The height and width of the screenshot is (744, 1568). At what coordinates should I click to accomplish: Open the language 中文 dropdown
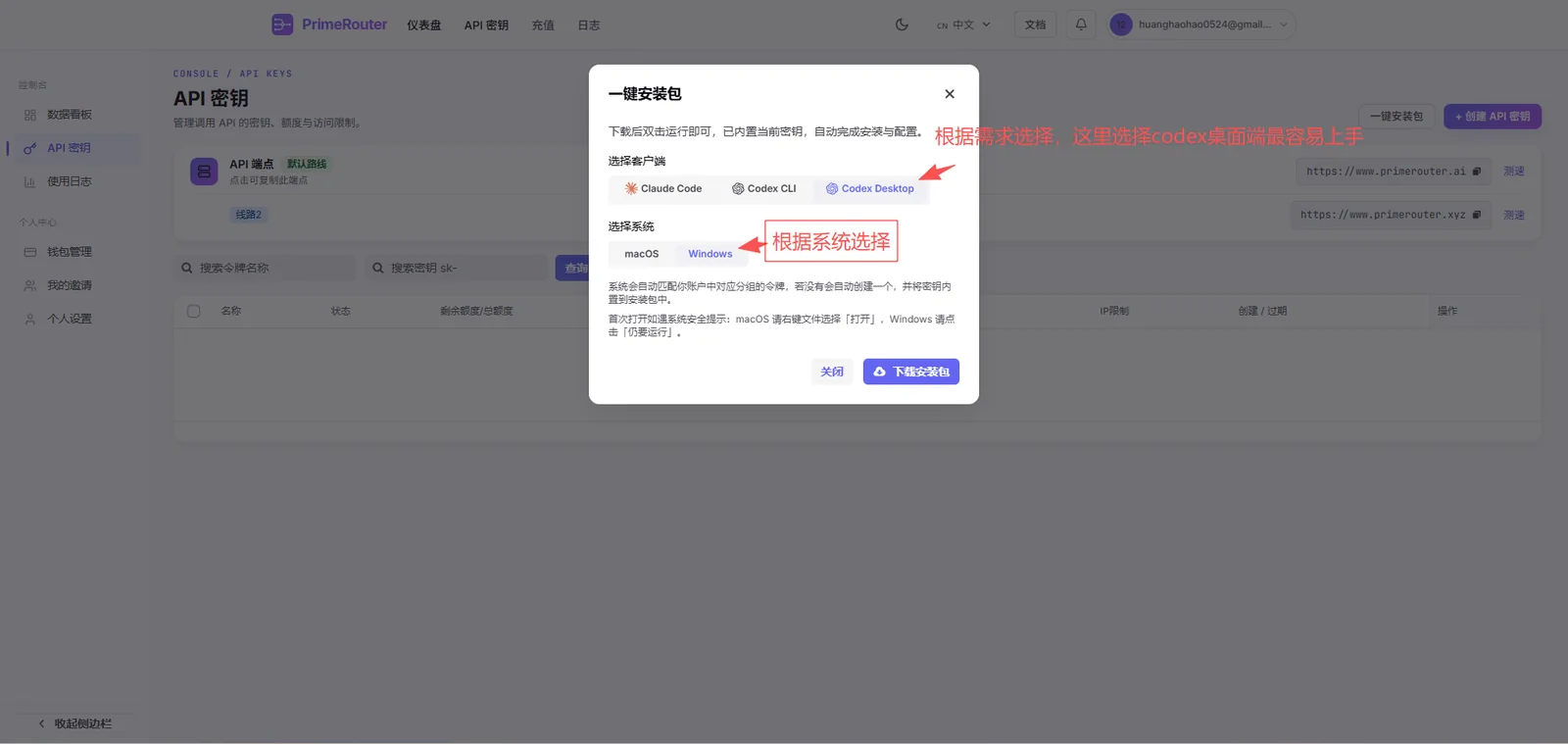click(x=964, y=25)
